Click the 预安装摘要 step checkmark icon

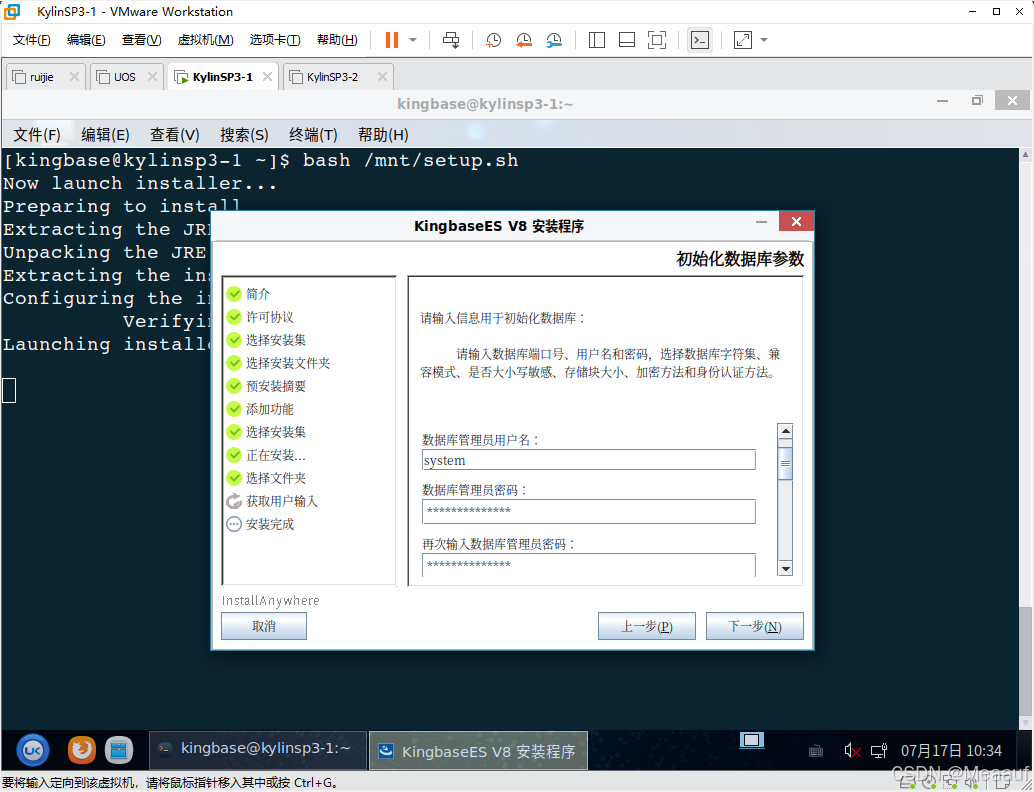(234, 386)
